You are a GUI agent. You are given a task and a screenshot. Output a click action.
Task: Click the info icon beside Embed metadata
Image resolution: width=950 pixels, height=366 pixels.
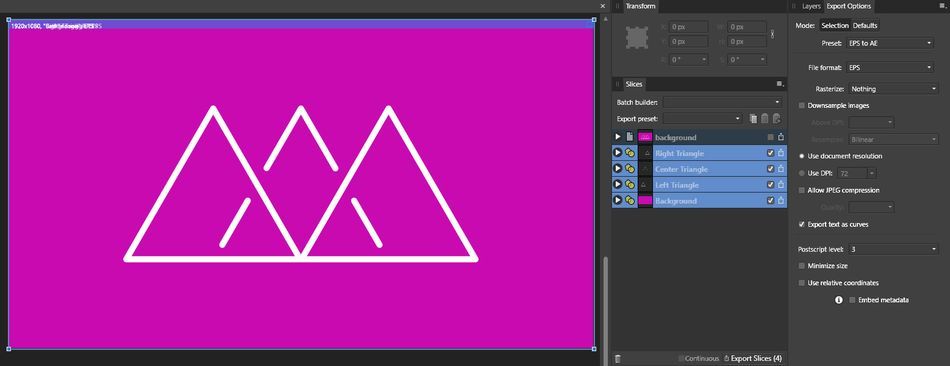839,300
